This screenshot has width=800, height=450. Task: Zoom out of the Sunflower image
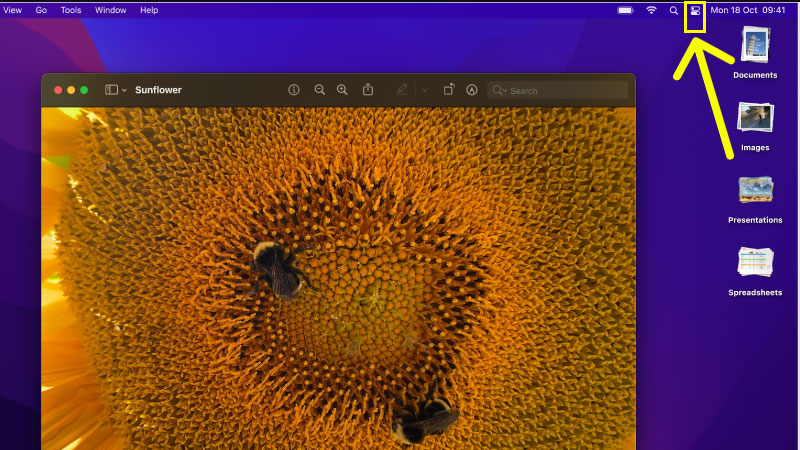tap(319, 90)
